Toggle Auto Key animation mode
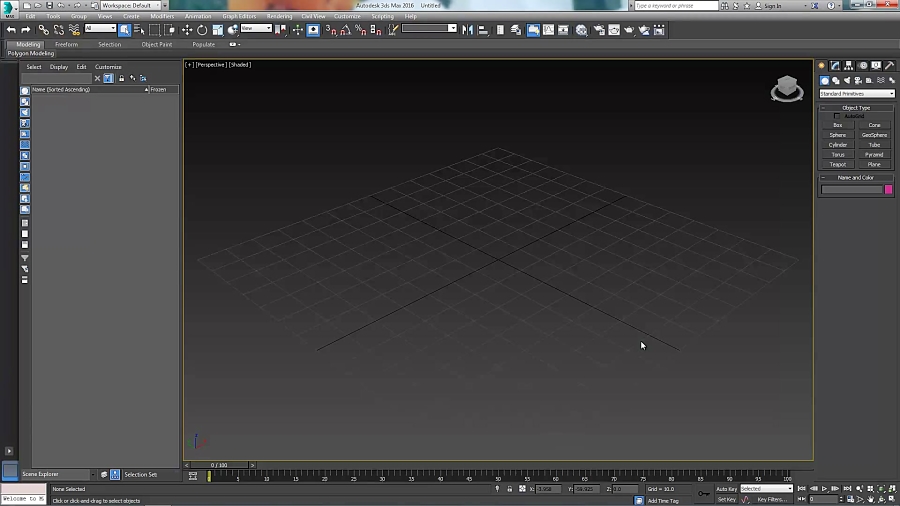Screen dimensions: 900x506 click(x=727, y=489)
